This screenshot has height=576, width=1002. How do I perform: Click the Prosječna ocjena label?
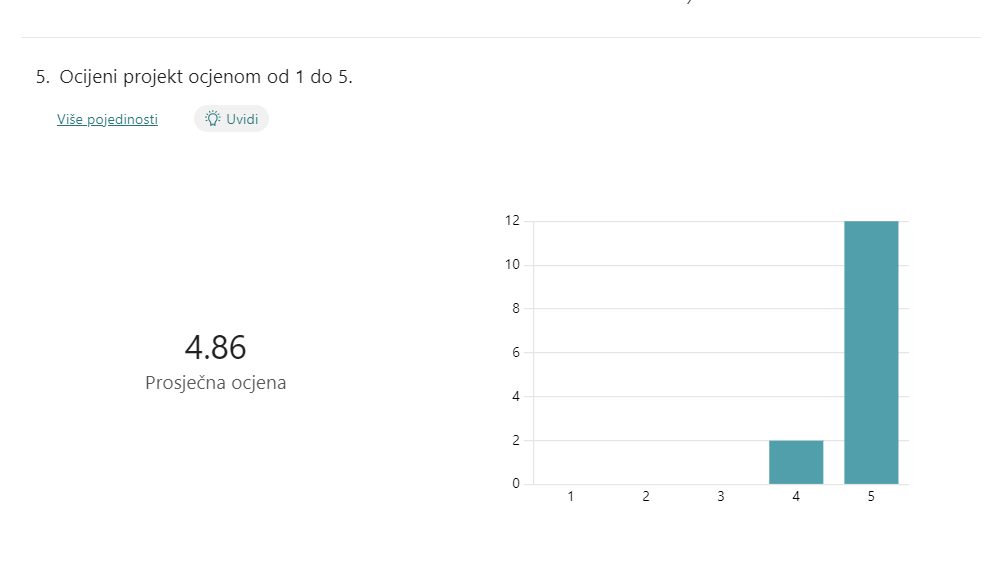click(215, 382)
